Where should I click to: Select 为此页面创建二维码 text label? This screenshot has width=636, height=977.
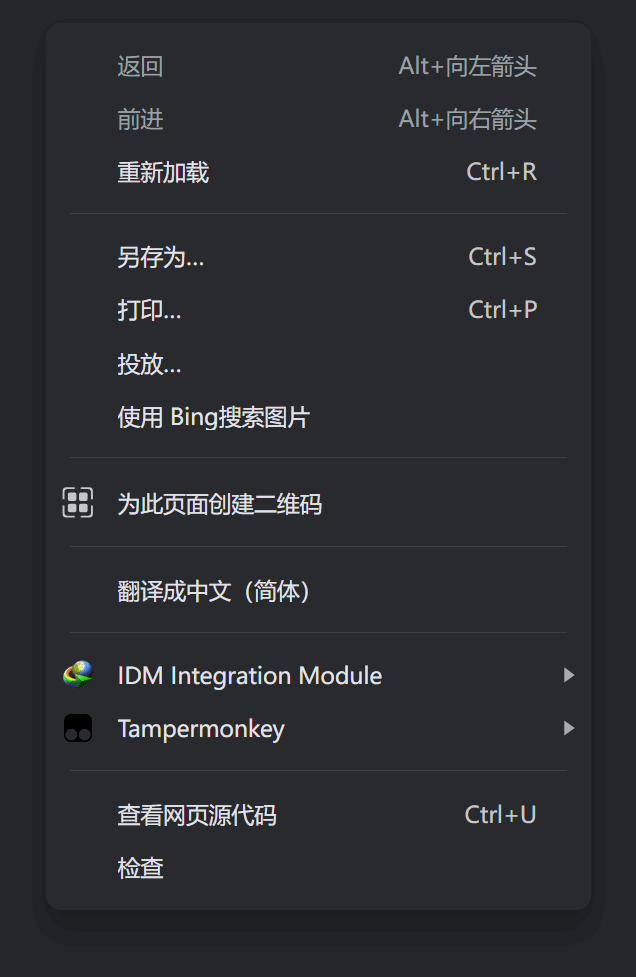(220, 504)
